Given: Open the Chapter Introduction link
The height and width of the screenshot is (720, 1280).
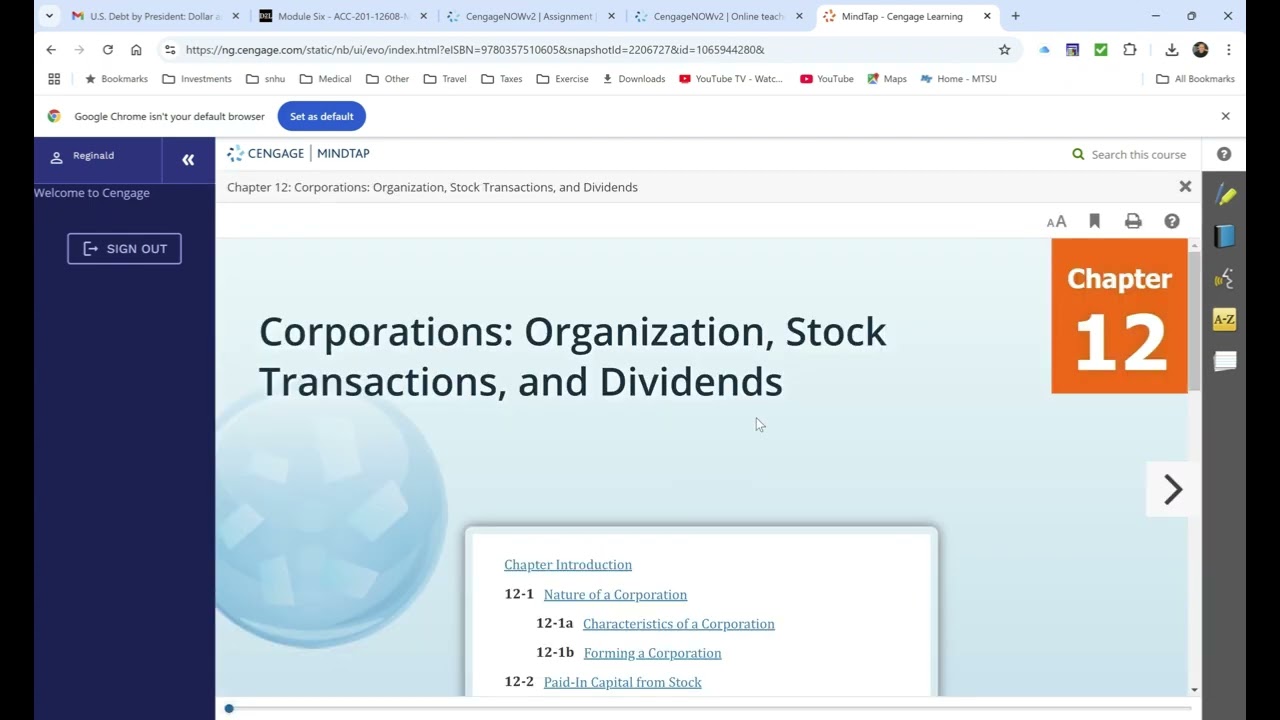Looking at the screenshot, I should coord(568,565).
